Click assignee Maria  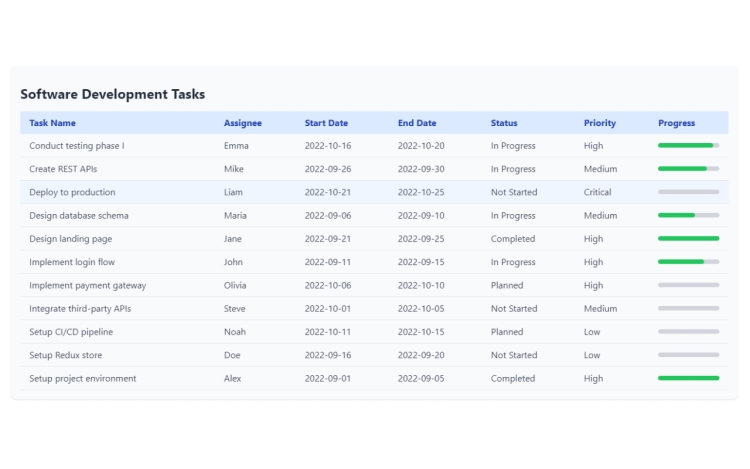(x=235, y=216)
